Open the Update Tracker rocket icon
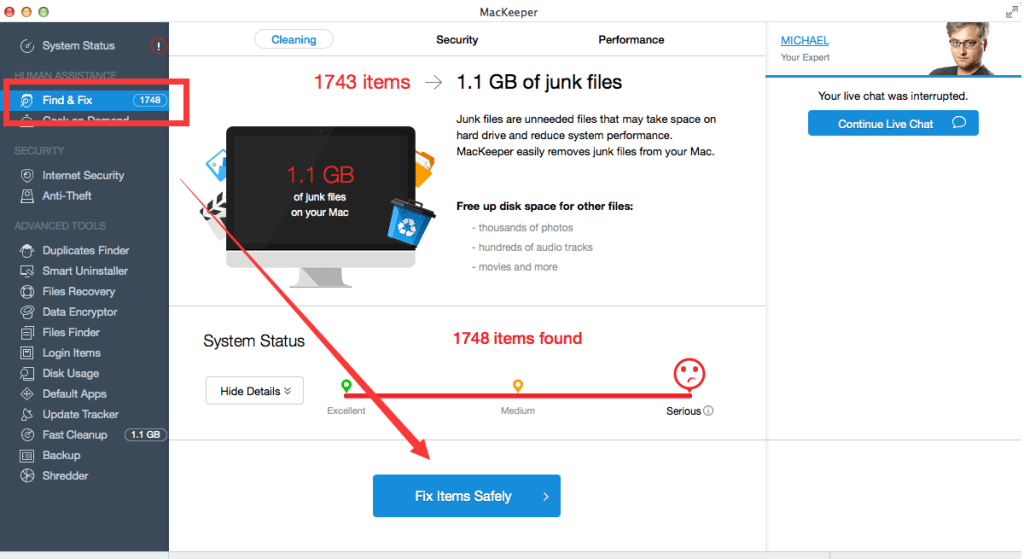The width and height of the screenshot is (1024, 559). click(x=27, y=414)
